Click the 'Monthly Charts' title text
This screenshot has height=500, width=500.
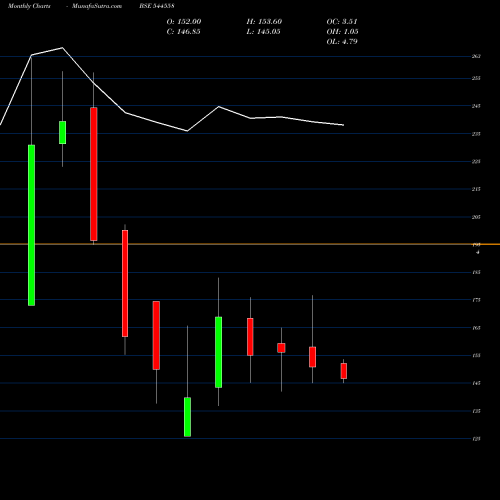pos(29,6)
